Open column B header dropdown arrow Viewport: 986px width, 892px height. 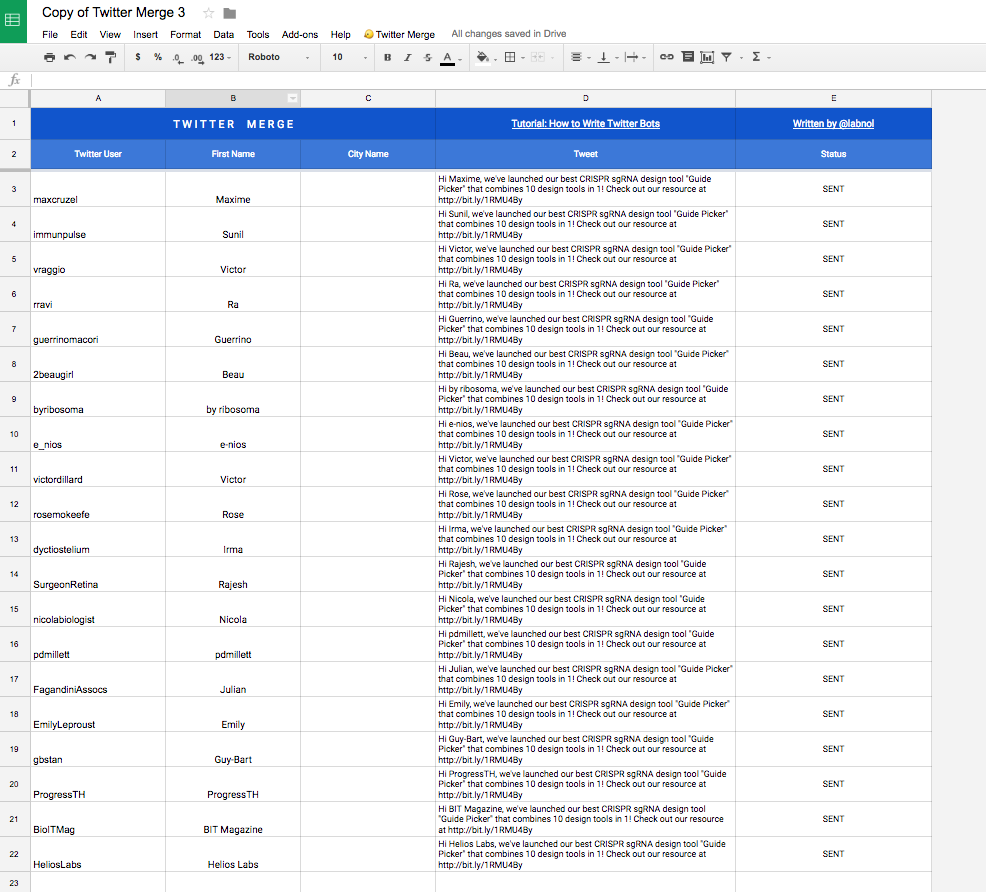tap(292, 98)
